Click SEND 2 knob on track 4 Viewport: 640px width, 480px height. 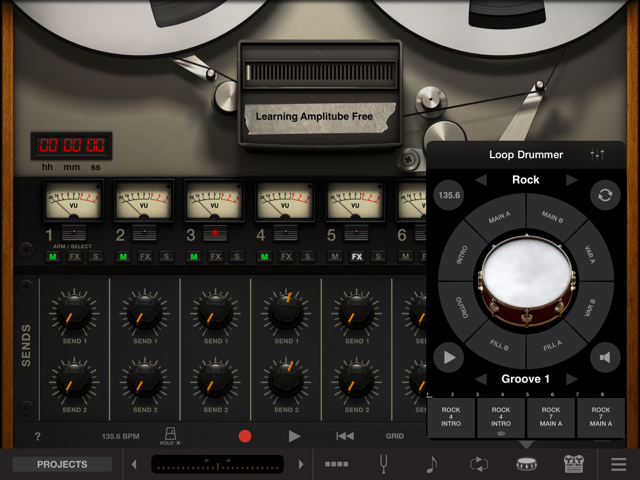coord(286,381)
